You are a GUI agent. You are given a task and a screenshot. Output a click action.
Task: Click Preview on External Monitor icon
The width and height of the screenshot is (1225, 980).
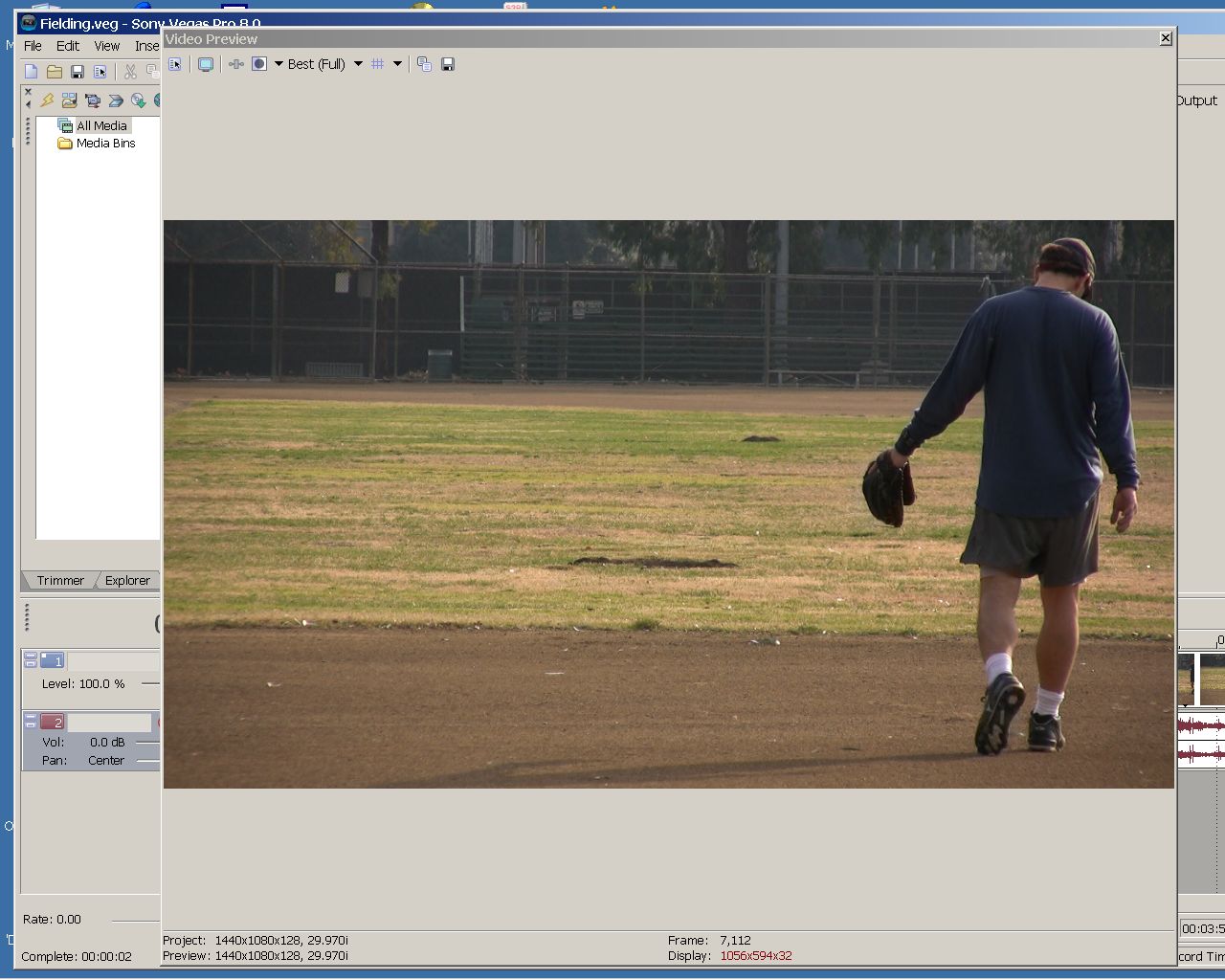coord(206,64)
